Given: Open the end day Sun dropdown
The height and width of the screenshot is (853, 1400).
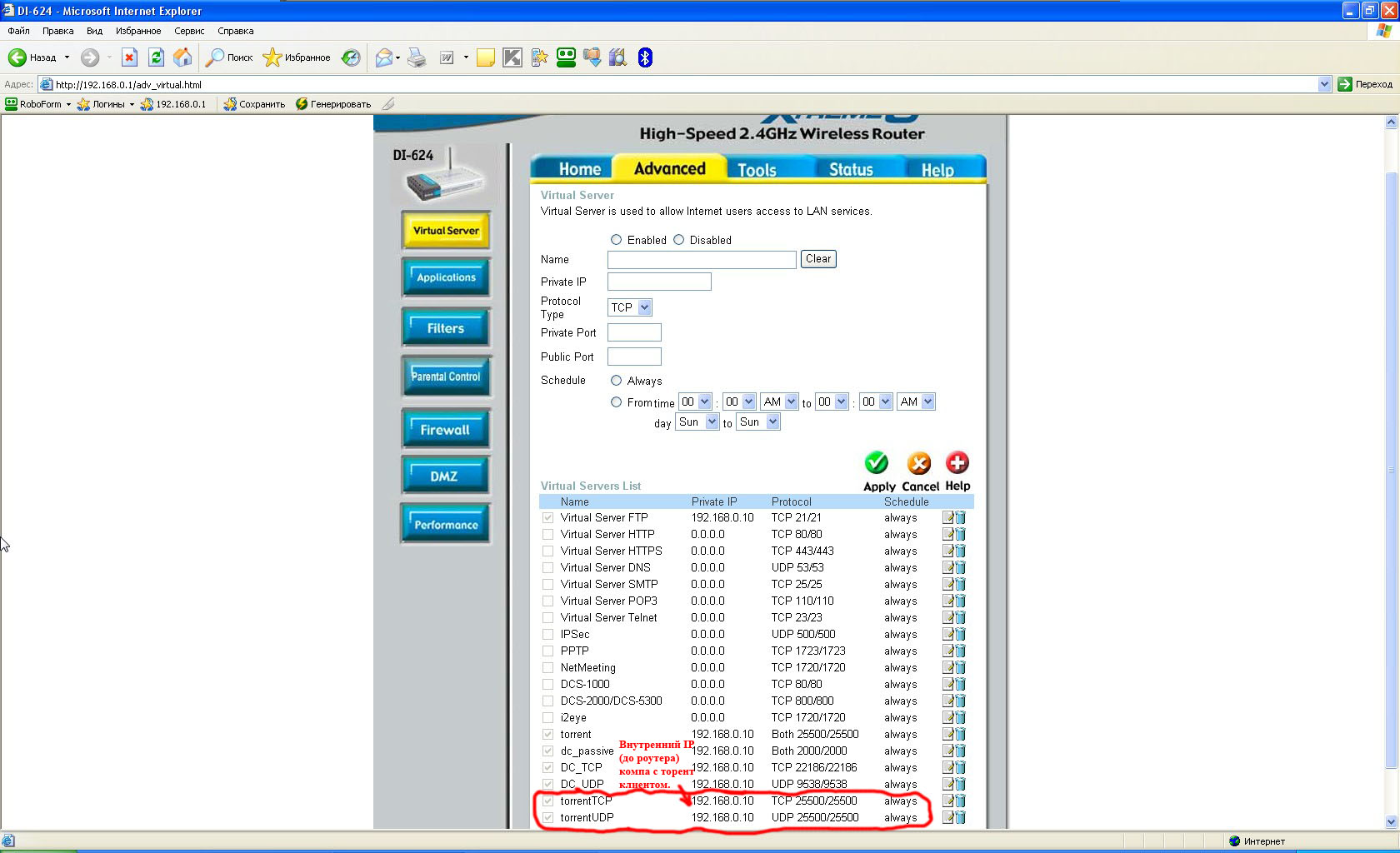Looking at the screenshot, I should (x=758, y=422).
